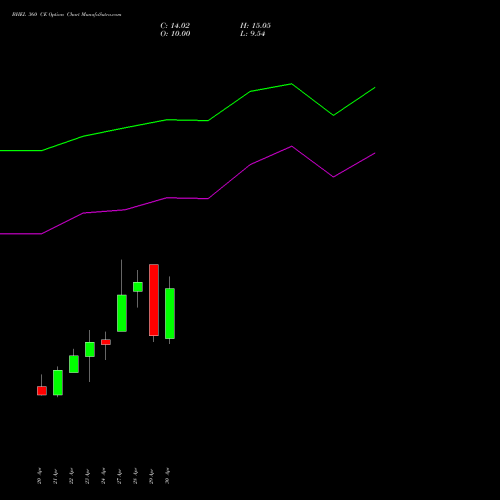
Task: Click the '30 Apr' date axis label
Action: coord(167,476)
